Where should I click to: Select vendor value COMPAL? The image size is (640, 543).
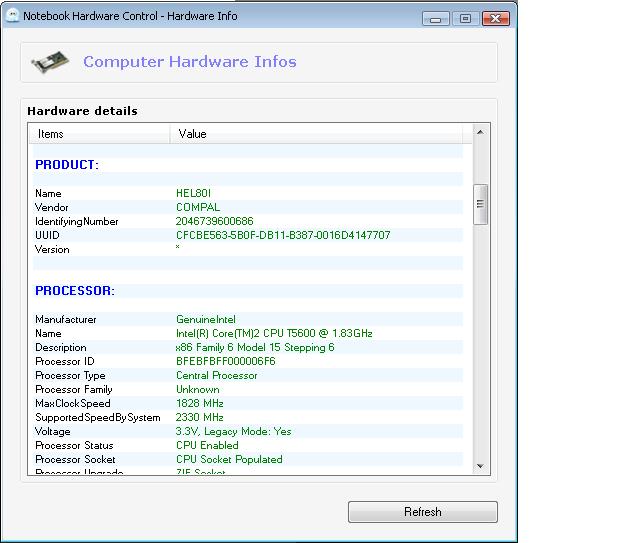tap(198, 207)
